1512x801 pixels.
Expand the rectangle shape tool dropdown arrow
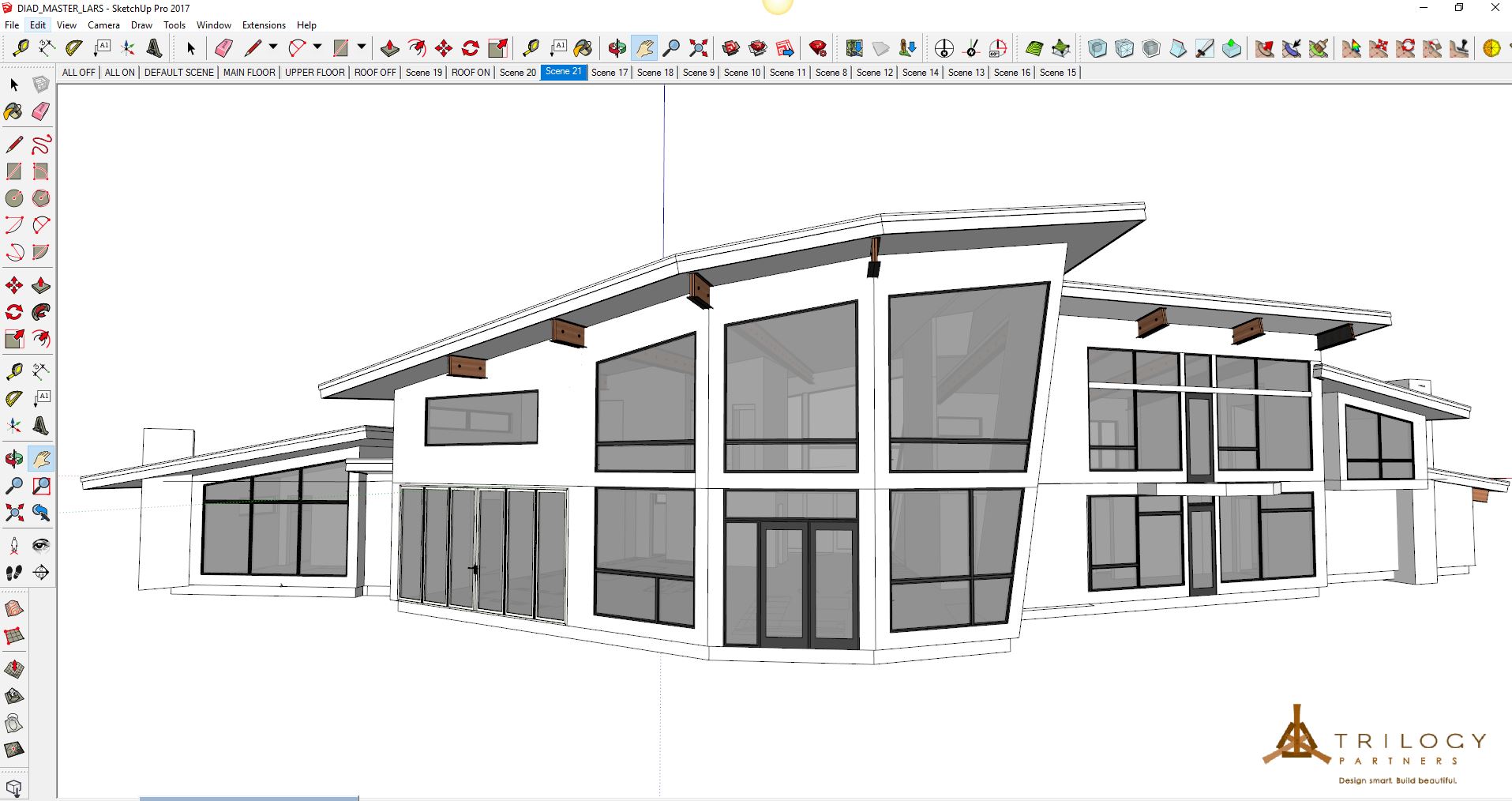[x=362, y=47]
